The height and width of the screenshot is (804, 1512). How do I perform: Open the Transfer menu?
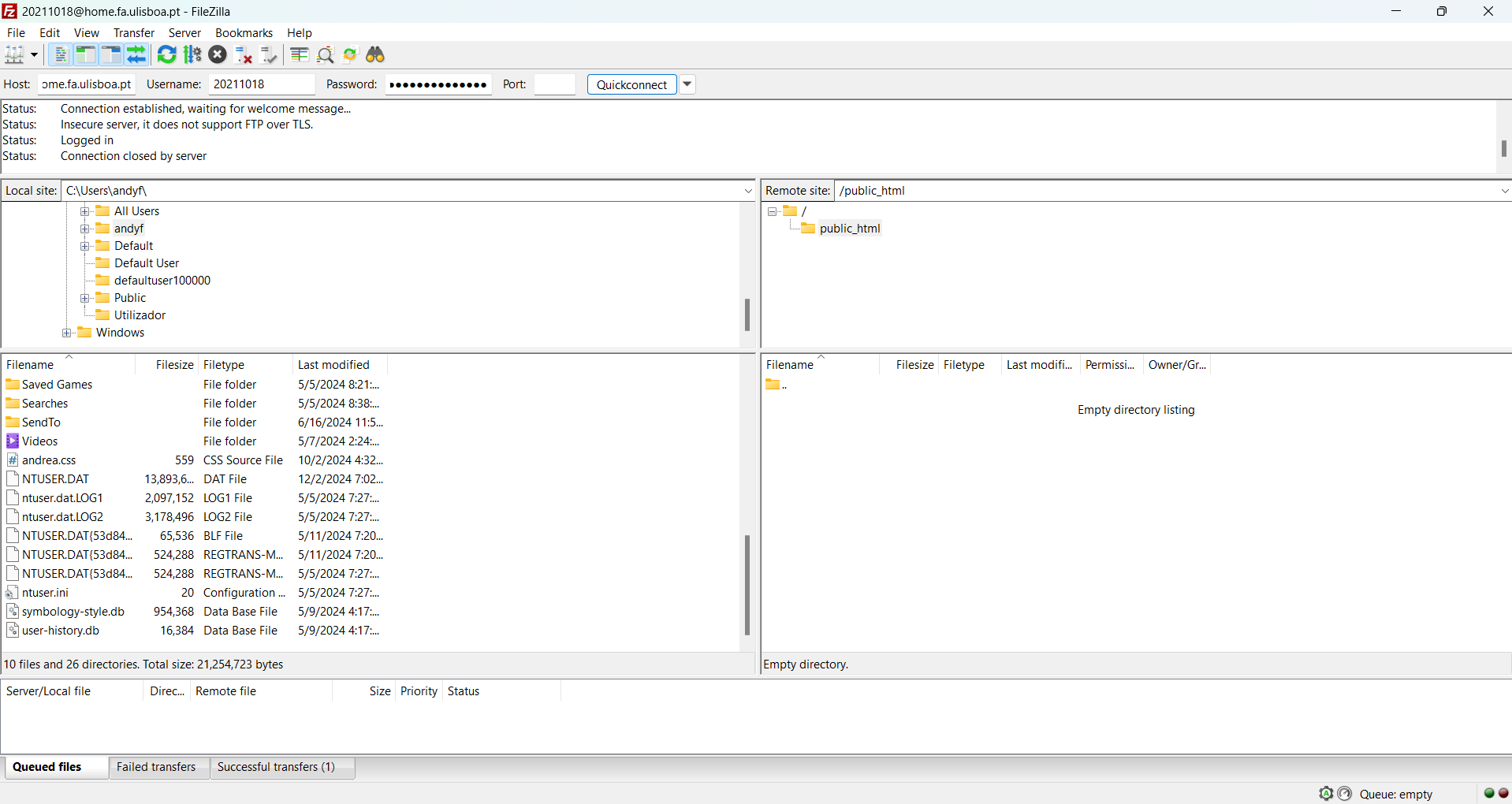[x=134, y=32]
